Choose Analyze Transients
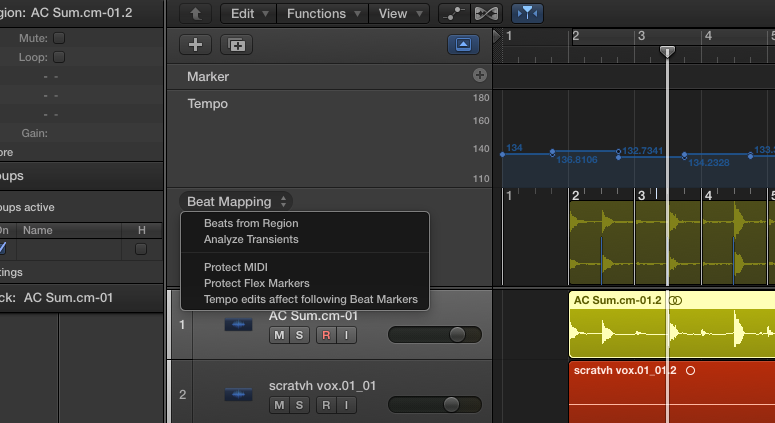Screen dimensions: 775x423 251,239
